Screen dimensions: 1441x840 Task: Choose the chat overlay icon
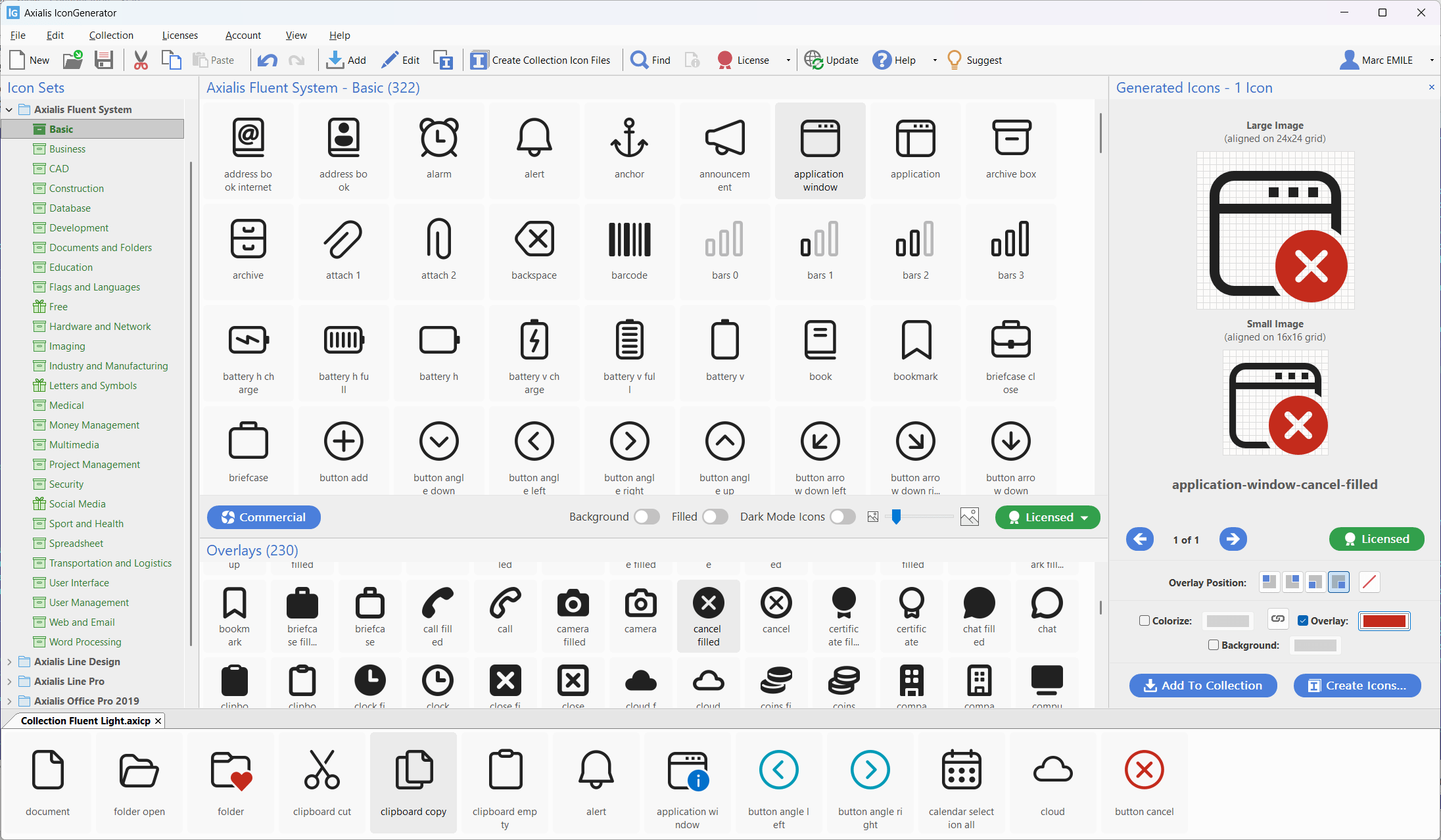coord(1047,616)
